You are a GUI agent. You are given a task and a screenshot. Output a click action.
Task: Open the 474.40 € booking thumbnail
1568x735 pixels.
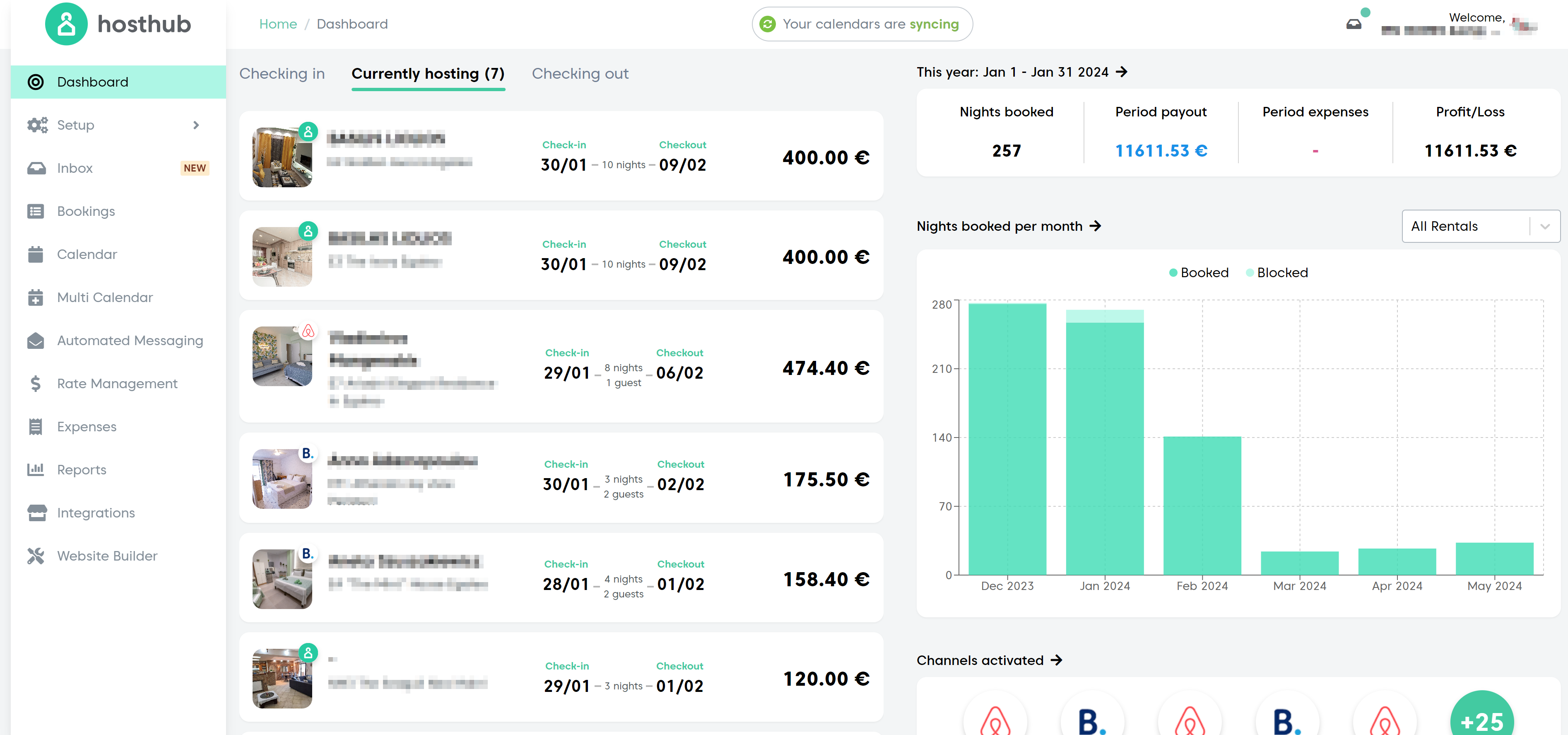(x=282, y=356)
